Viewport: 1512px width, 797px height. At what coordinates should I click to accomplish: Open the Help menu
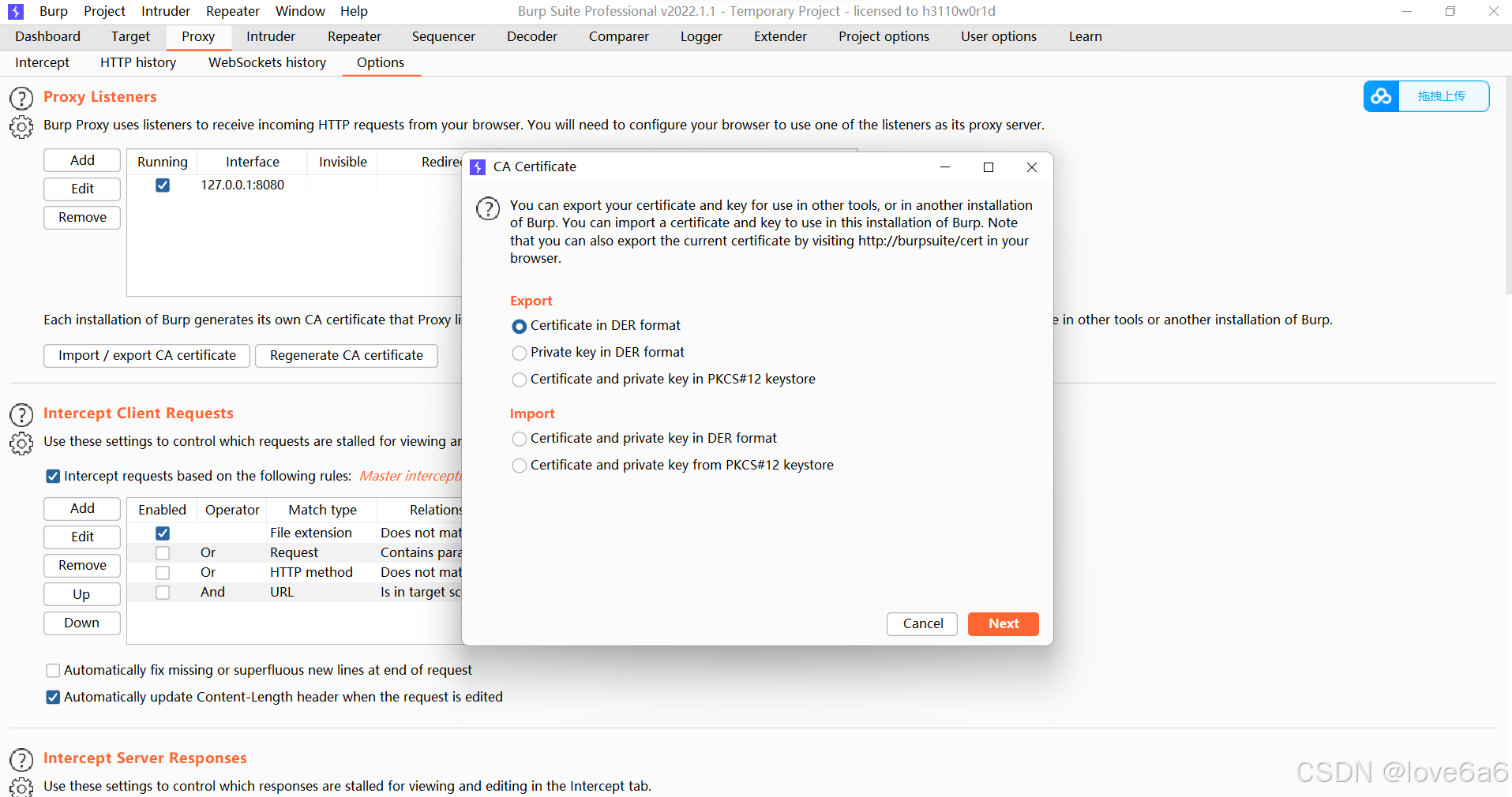354,11
